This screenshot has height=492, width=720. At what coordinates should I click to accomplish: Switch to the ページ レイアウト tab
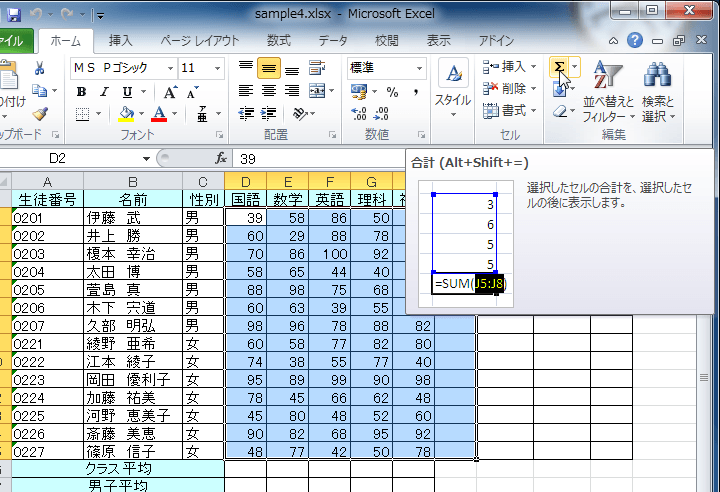coord(200,41)
